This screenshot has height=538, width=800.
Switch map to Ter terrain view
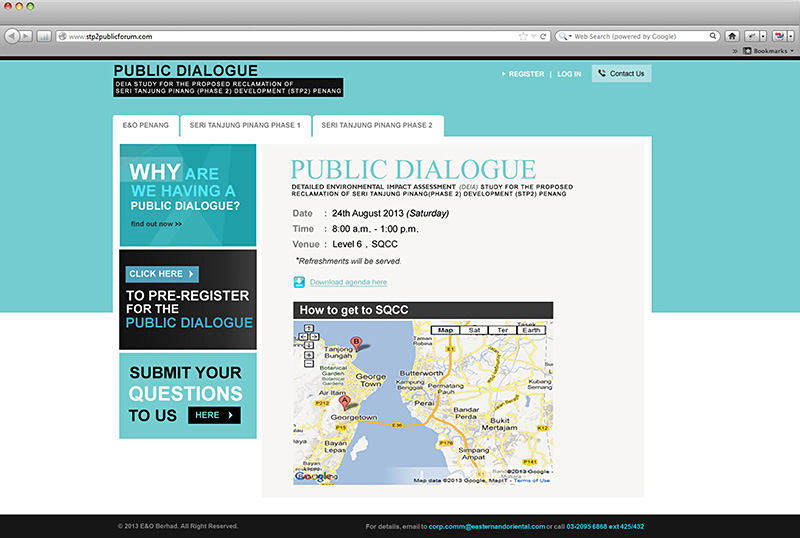503,330
